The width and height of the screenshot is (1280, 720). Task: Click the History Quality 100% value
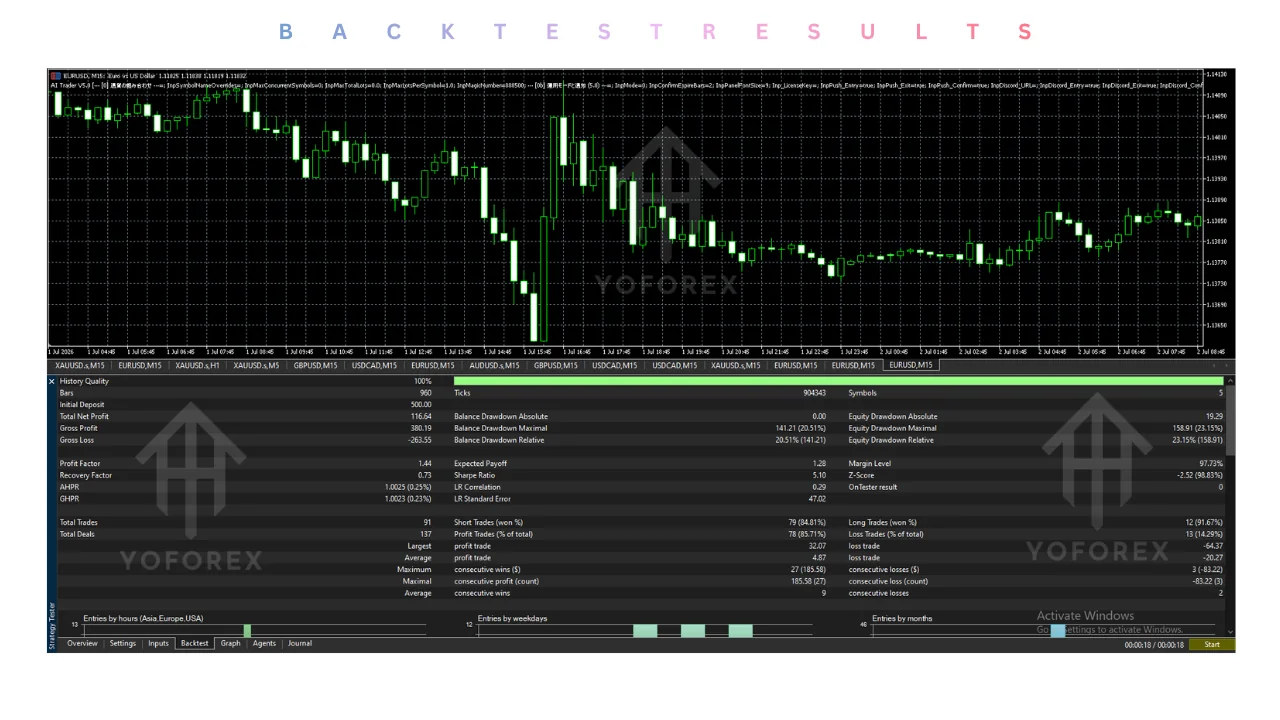click(423, 381)
